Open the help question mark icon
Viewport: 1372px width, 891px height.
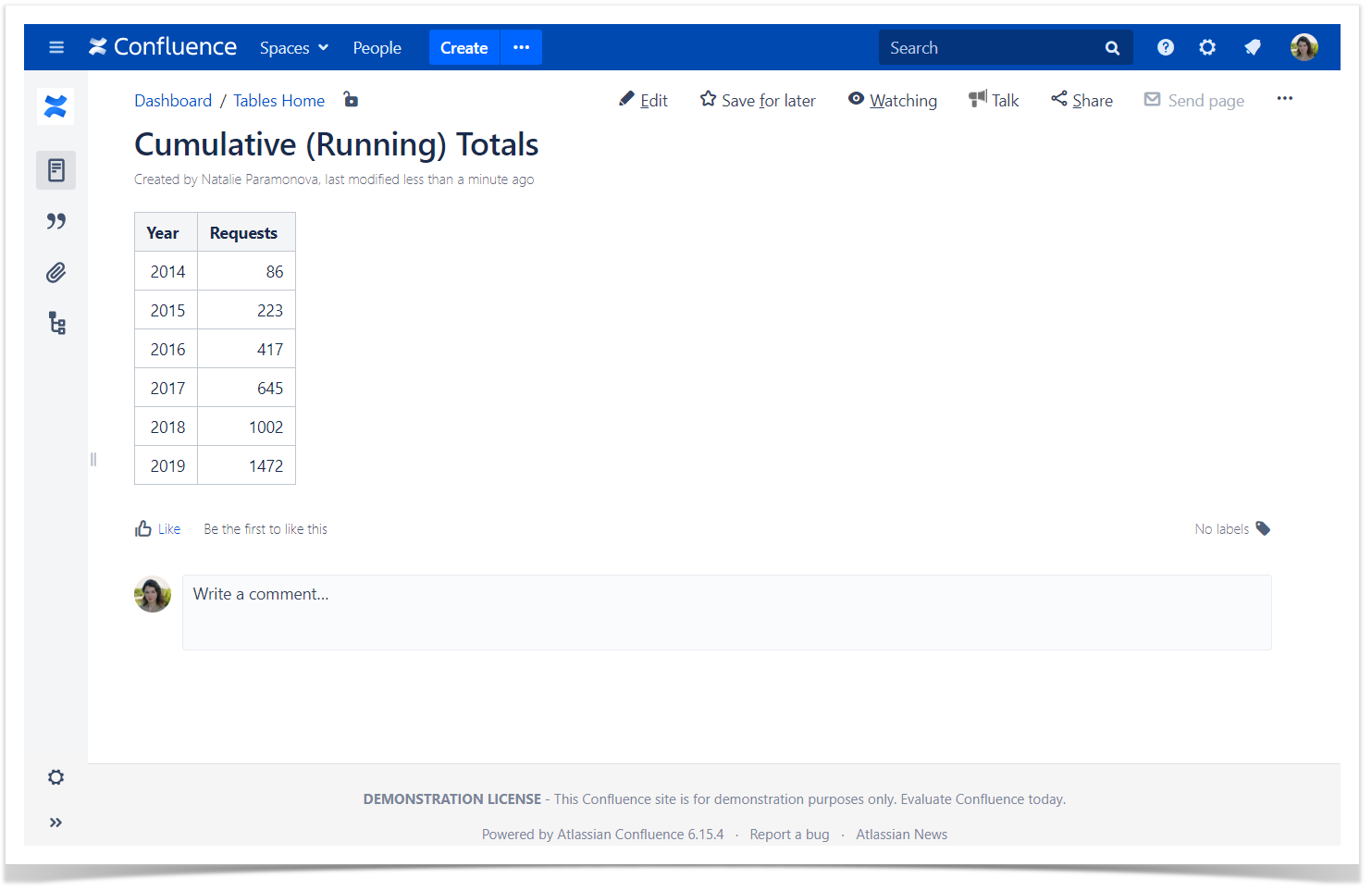click(1165, 47)
